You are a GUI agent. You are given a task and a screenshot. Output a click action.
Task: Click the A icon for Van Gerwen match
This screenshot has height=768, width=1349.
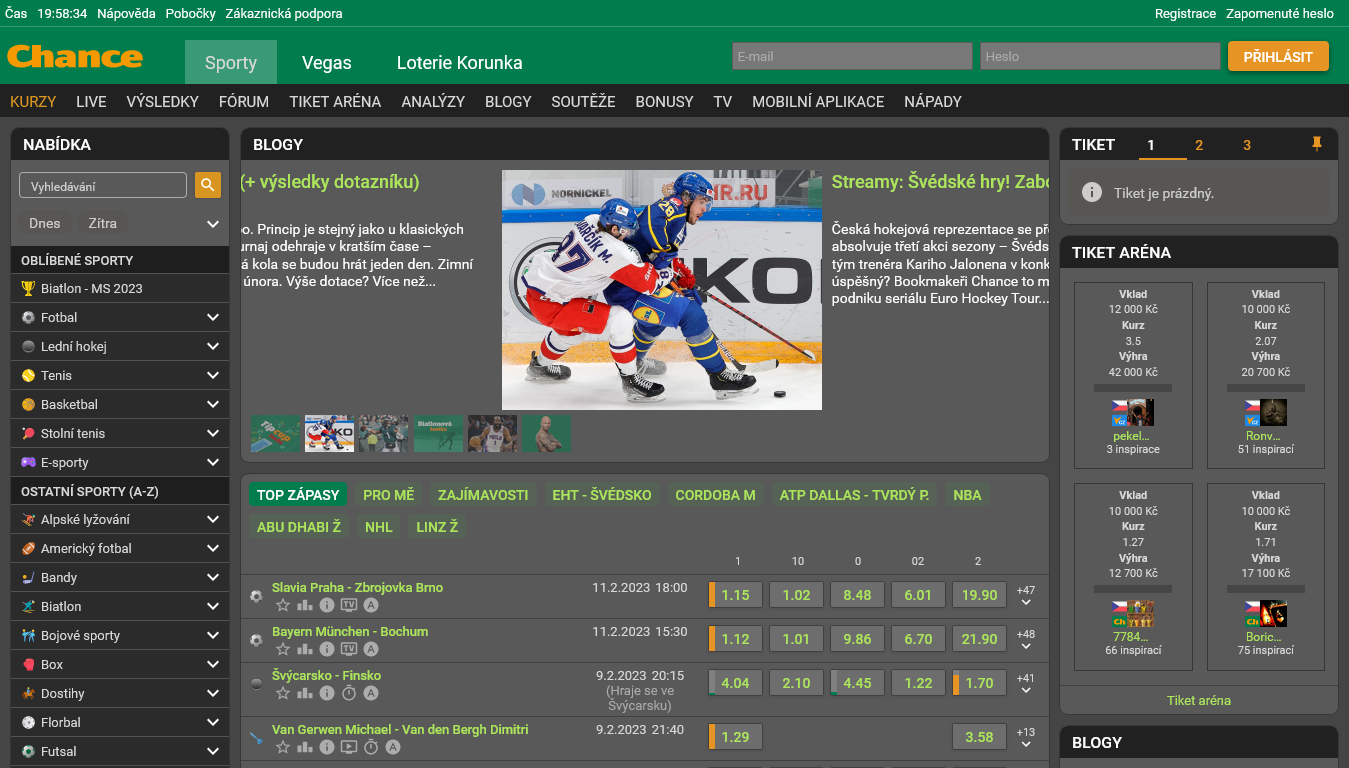[x=393, y=747]
